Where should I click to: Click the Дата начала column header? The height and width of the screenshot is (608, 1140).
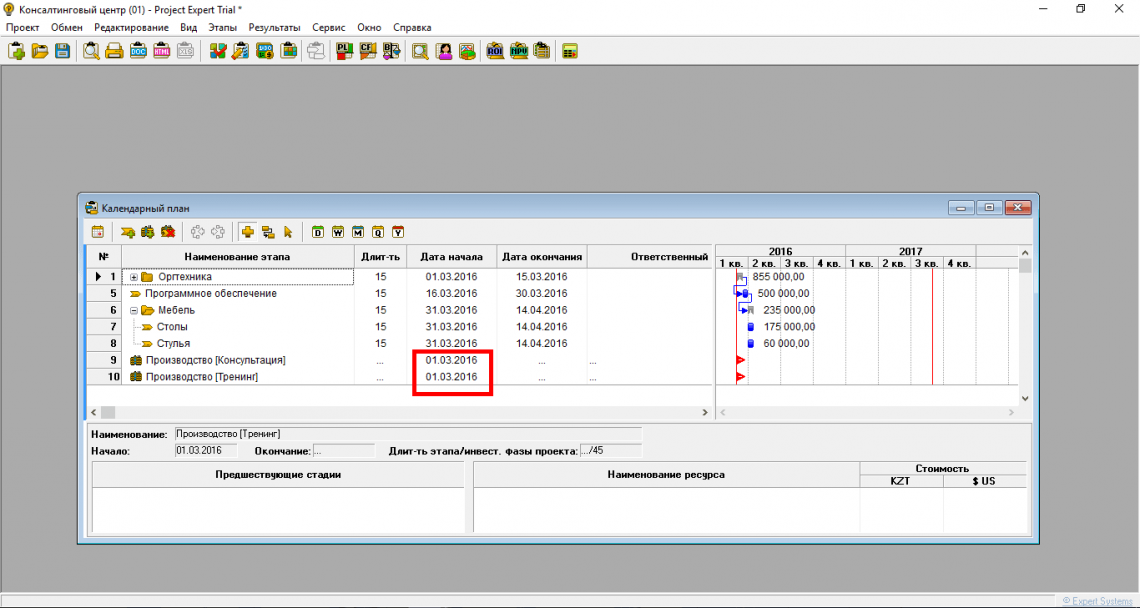pos(451,257)
